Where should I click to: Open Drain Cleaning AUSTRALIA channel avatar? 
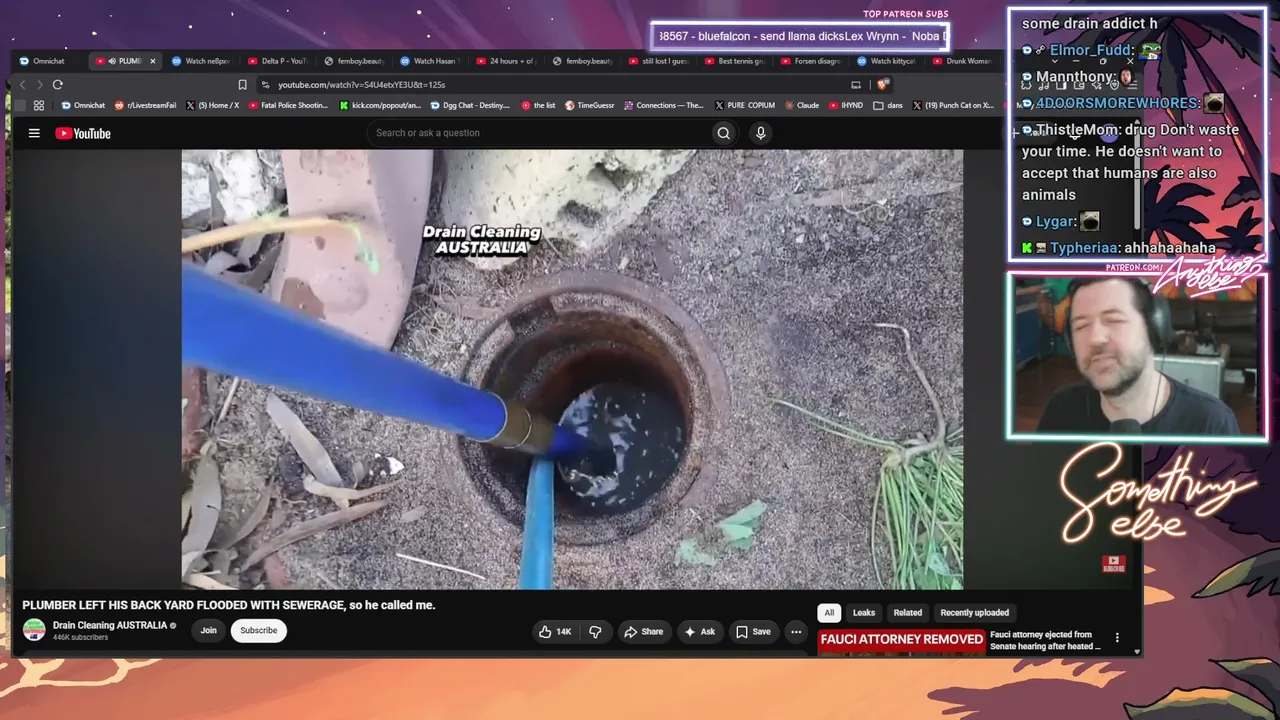point(34,630)
